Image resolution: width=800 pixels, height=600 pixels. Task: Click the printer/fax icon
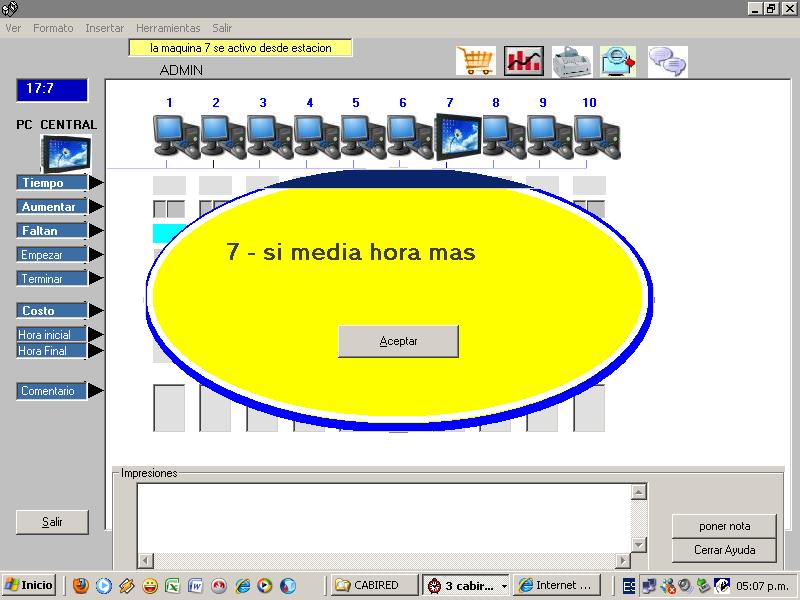(572, 62)
